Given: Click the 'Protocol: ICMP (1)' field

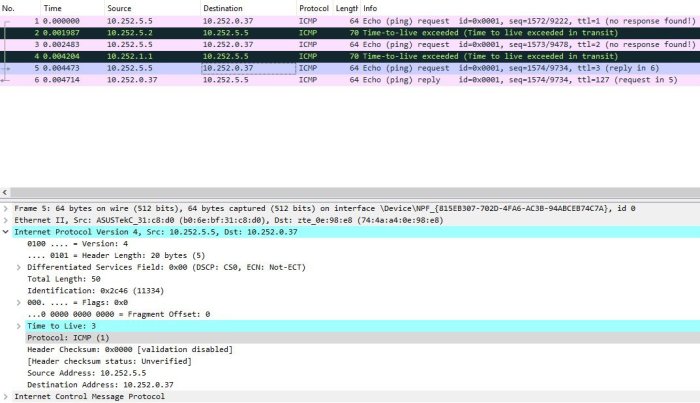Looking at the screenshot, I should point(68,338).
